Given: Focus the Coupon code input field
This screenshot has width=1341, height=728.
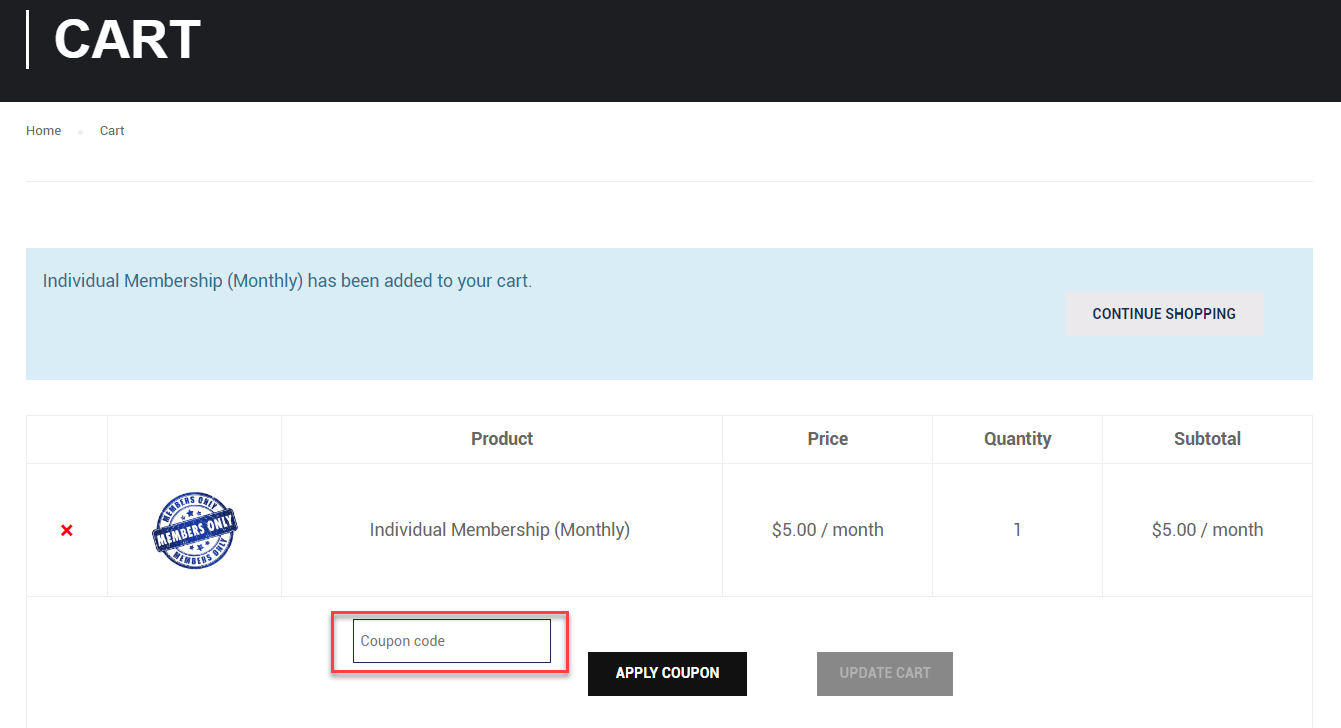Looking at the screenshot, I should [x=451, y=641].
